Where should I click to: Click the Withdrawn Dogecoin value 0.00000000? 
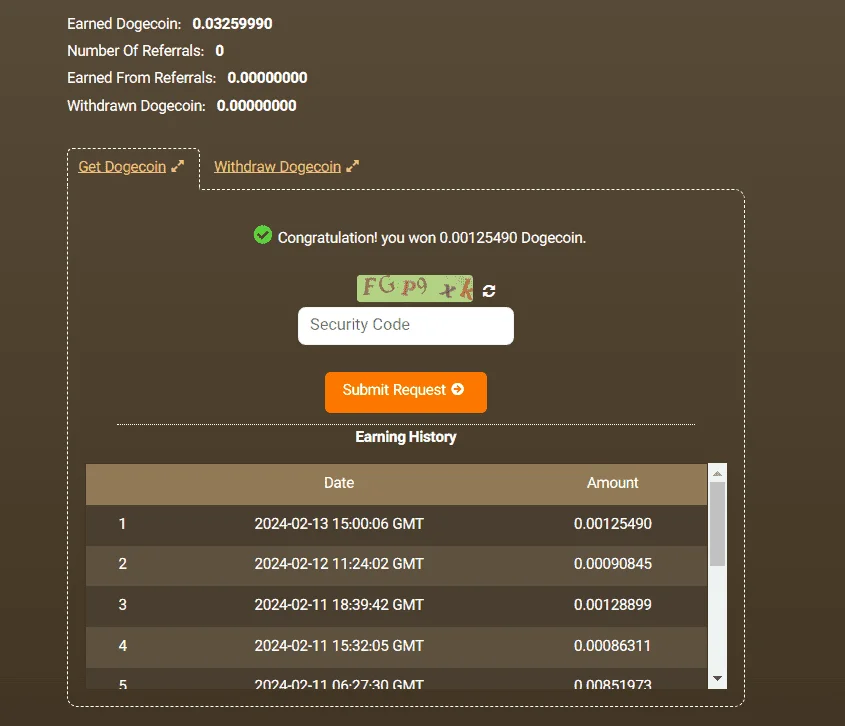pyautogui.click(x=257, y=106)
